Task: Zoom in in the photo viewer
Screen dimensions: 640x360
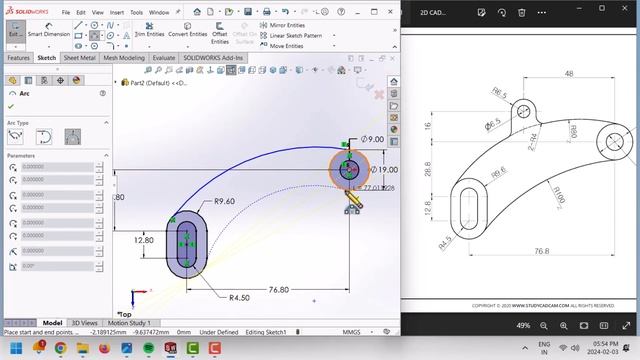Action: coord(564,326)
